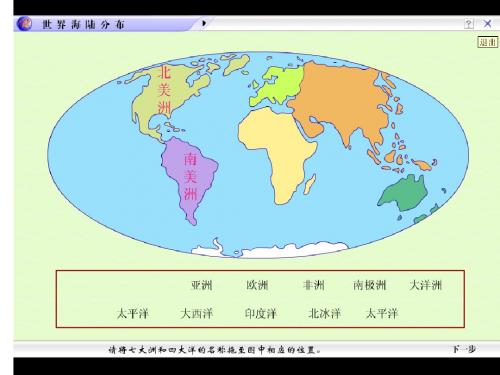Click the 北美洲 label on the map
This screenshot has height=375, width=500.
(x=164, y=90)
